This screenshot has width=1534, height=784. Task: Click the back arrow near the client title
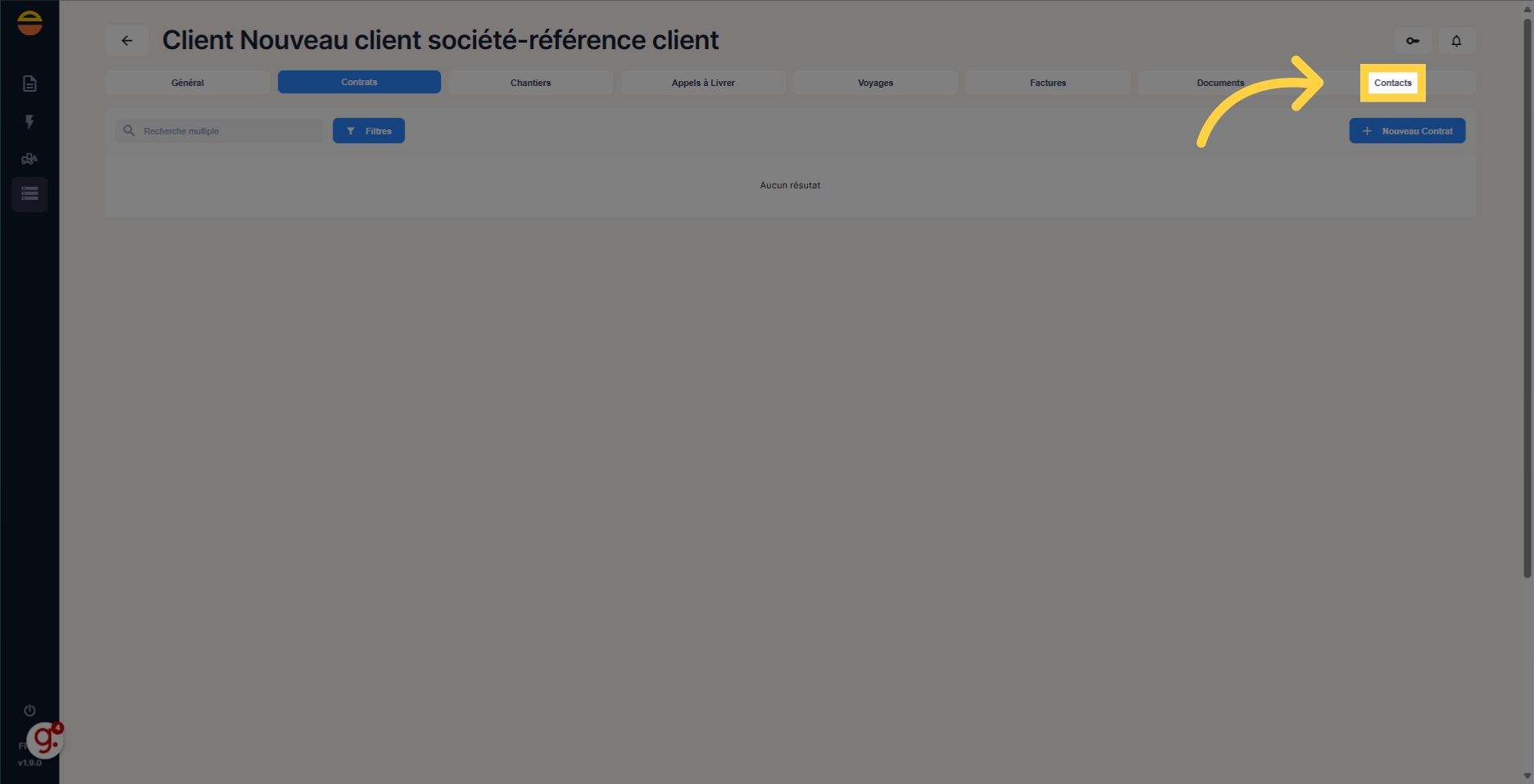pos(126,40)
